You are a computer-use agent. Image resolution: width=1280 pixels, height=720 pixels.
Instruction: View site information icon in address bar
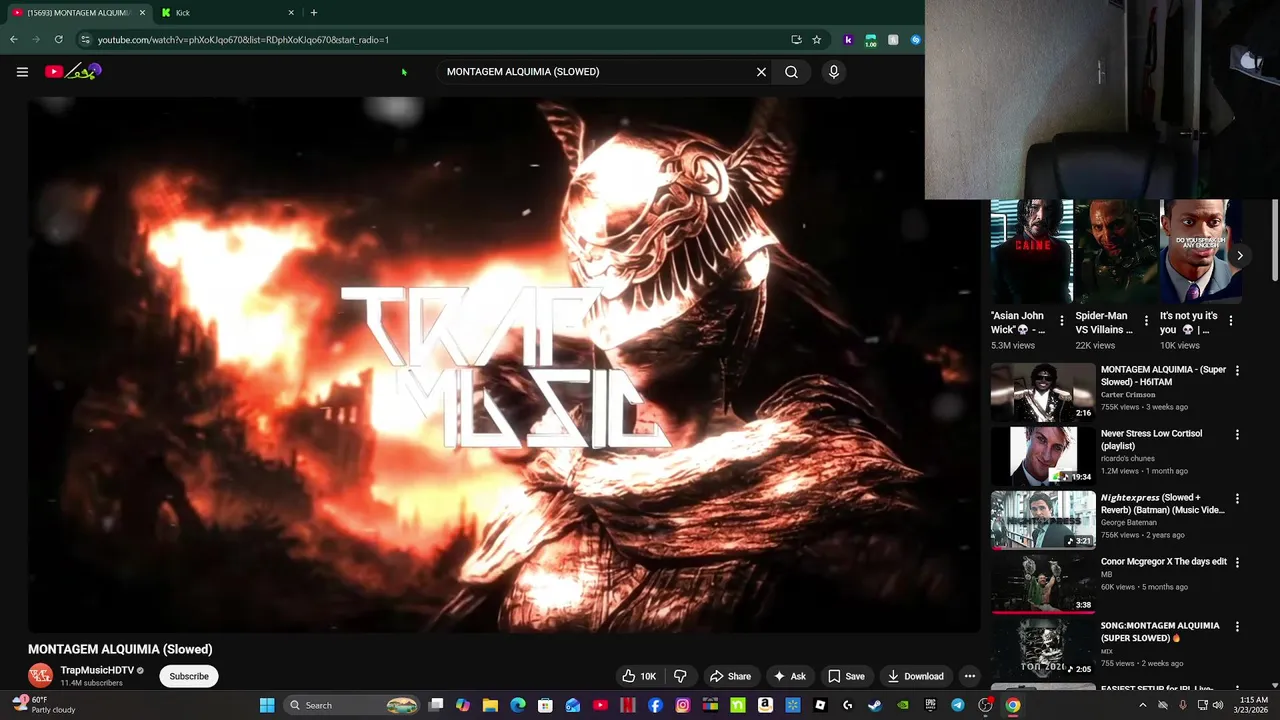click(85, 40)
